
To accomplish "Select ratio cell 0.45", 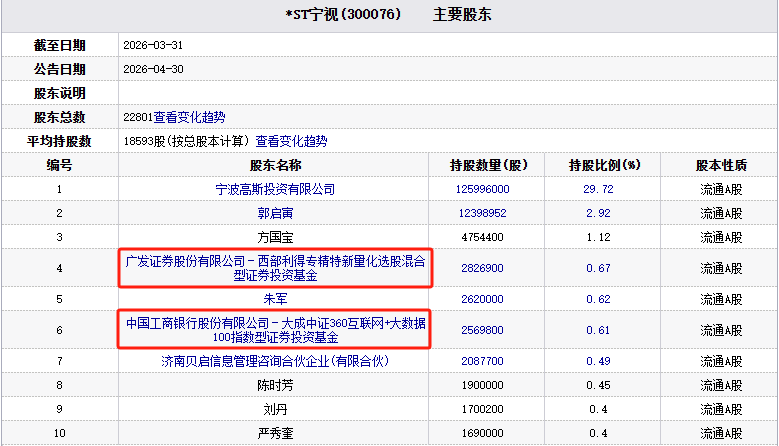I will [x=598, y=385].
